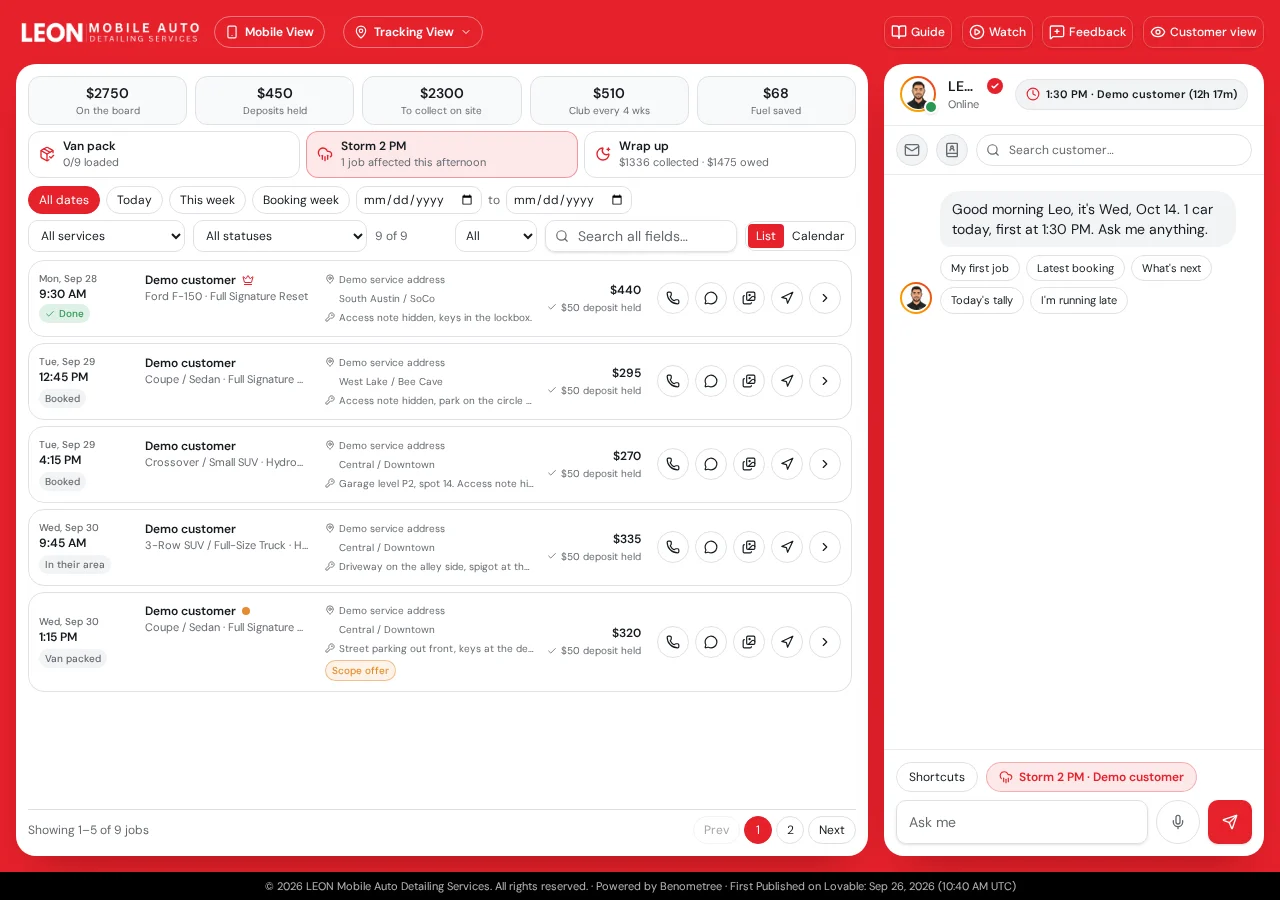
Task: Call customer for the $270 job
Action: 673,464
